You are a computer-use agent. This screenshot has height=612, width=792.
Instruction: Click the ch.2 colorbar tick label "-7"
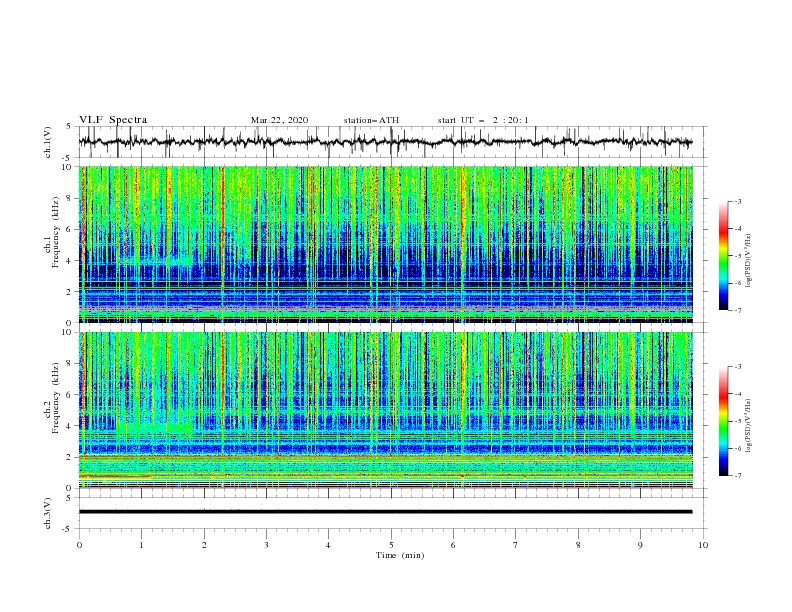tap(737, 476)
